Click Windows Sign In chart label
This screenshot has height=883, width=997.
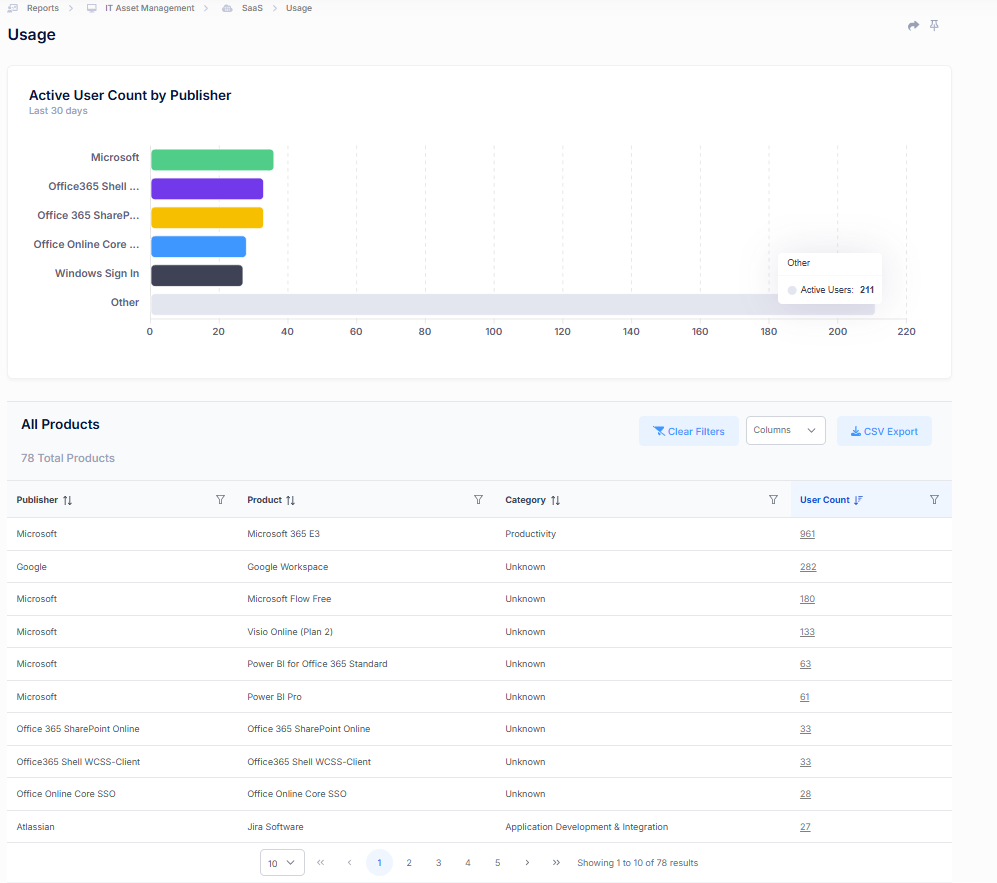click(x=97, y=273)
